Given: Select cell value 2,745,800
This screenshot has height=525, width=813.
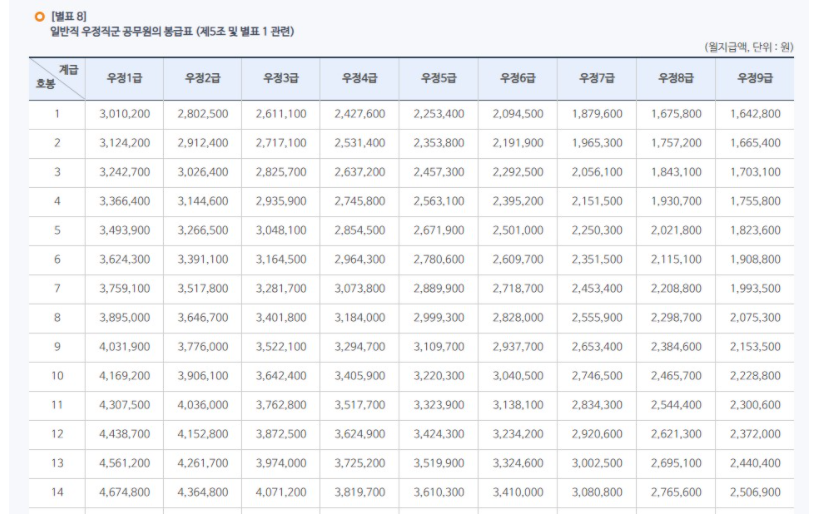Looking at the screenshot, I should pos(360,201).
